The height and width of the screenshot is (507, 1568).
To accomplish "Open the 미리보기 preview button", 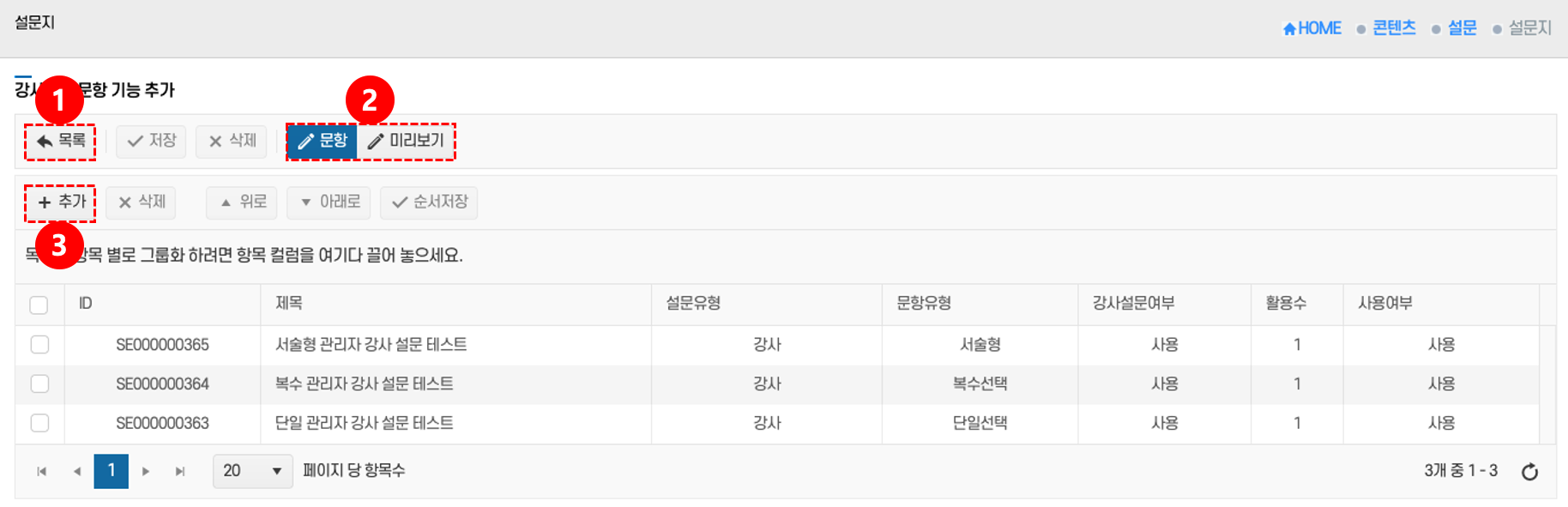I will tap(407, 141).
